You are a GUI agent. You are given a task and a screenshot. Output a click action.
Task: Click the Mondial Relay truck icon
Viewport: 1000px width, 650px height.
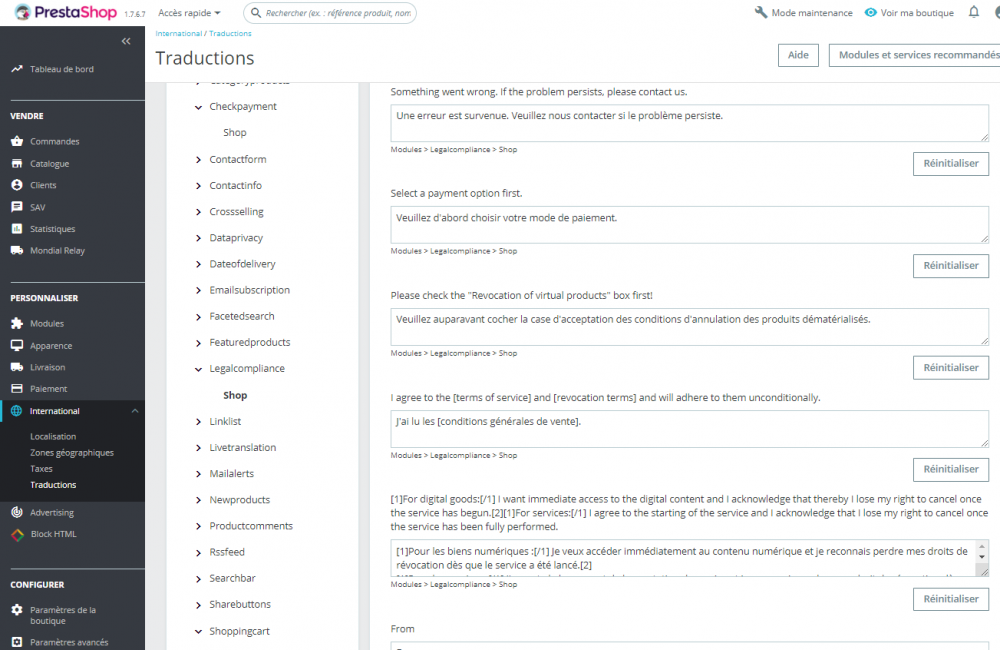(17, 251)
